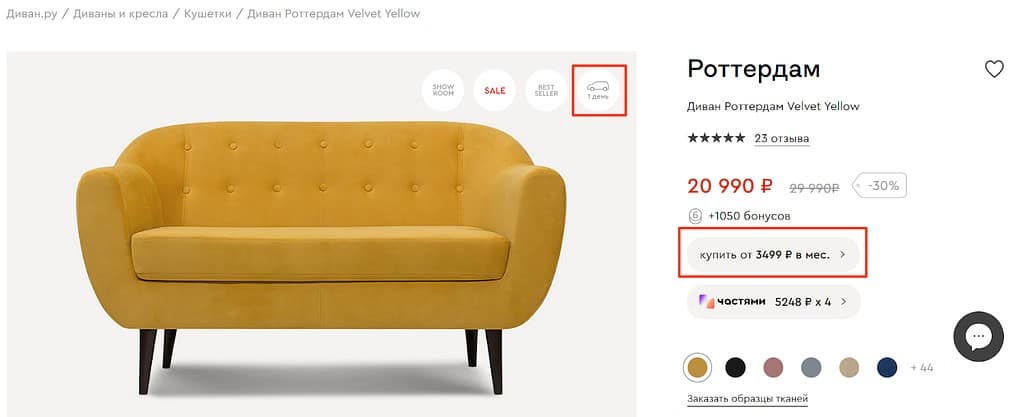This screenshot has height=417, width=1023.
Task: Pick the beige fabric swatch
Action: click(849, 367)
